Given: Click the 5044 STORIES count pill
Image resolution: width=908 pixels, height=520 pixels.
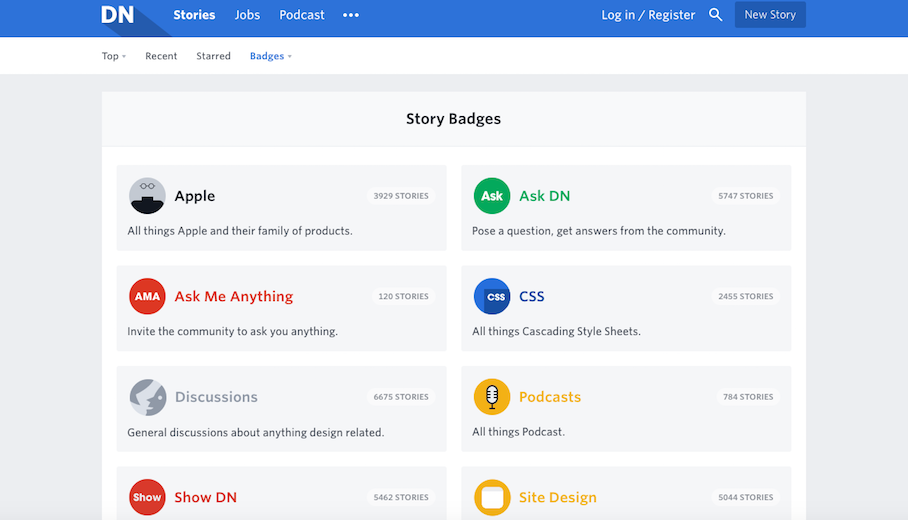Looking at the screenshot, I should 745,497.
